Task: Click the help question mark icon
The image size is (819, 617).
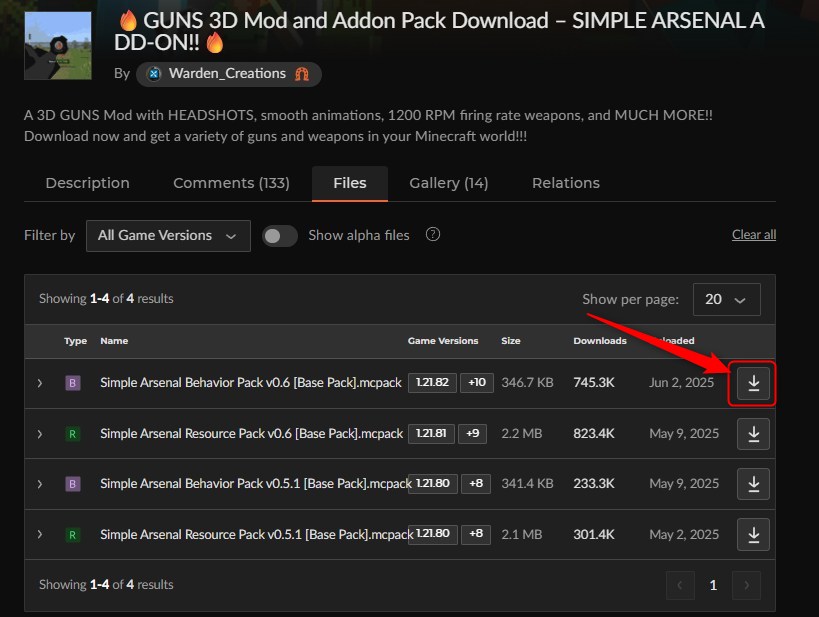Action: click(x=432, y=234)
